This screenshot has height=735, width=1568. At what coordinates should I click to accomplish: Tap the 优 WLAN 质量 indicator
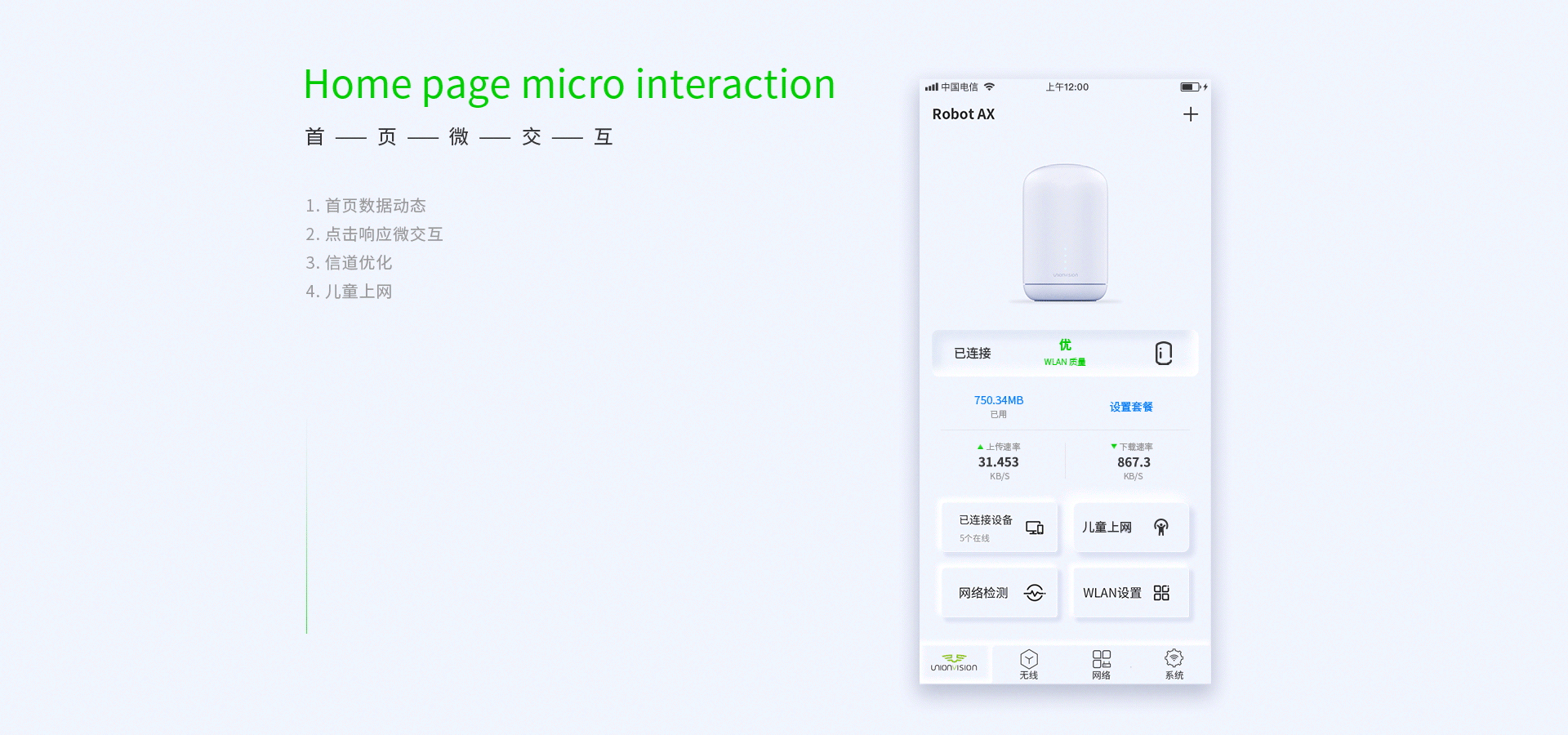coord(1065,353)
